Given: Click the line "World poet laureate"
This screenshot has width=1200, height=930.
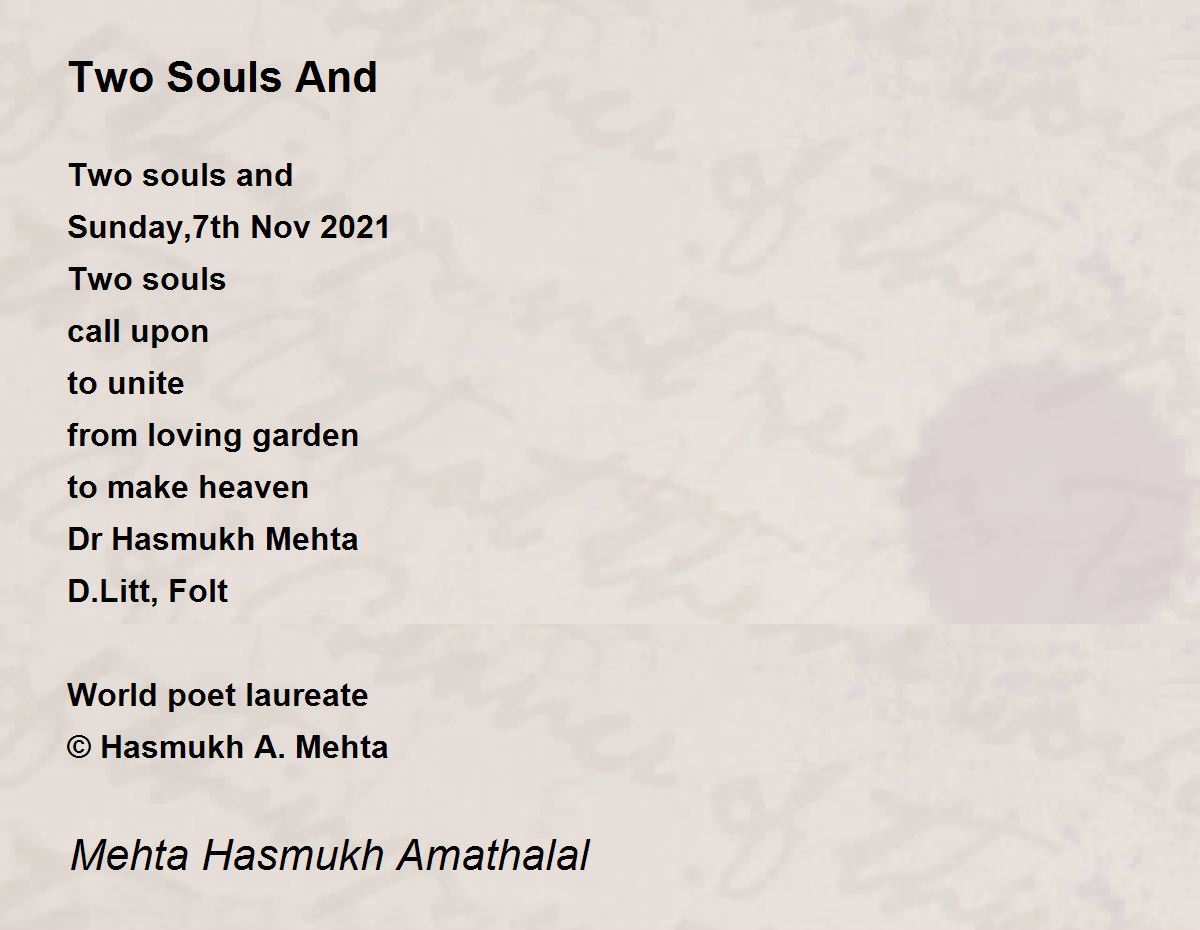Looking at the screenshot, I should point(217,695).
